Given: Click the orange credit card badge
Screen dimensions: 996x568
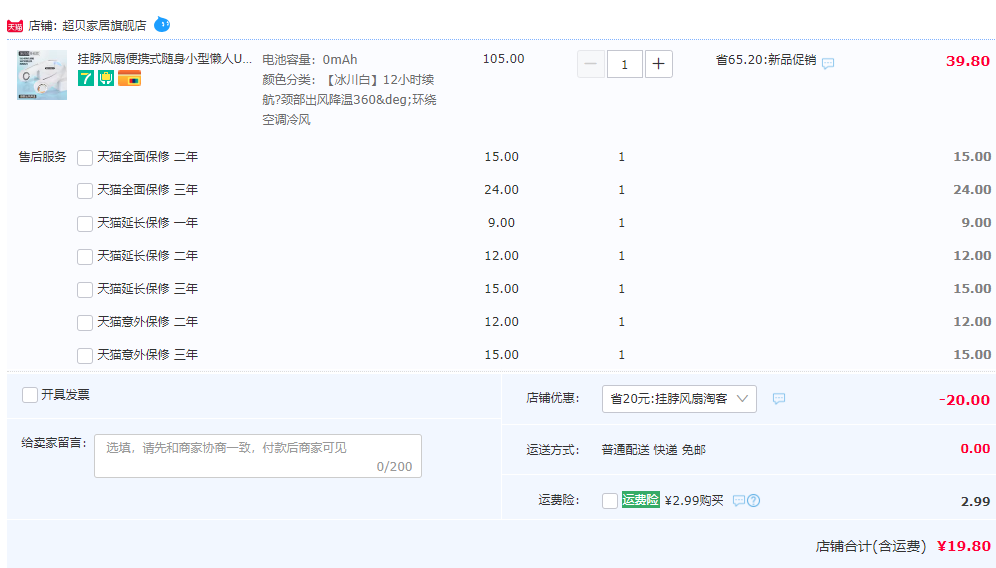Looking at the screenshot, I should tap(130, 79).
